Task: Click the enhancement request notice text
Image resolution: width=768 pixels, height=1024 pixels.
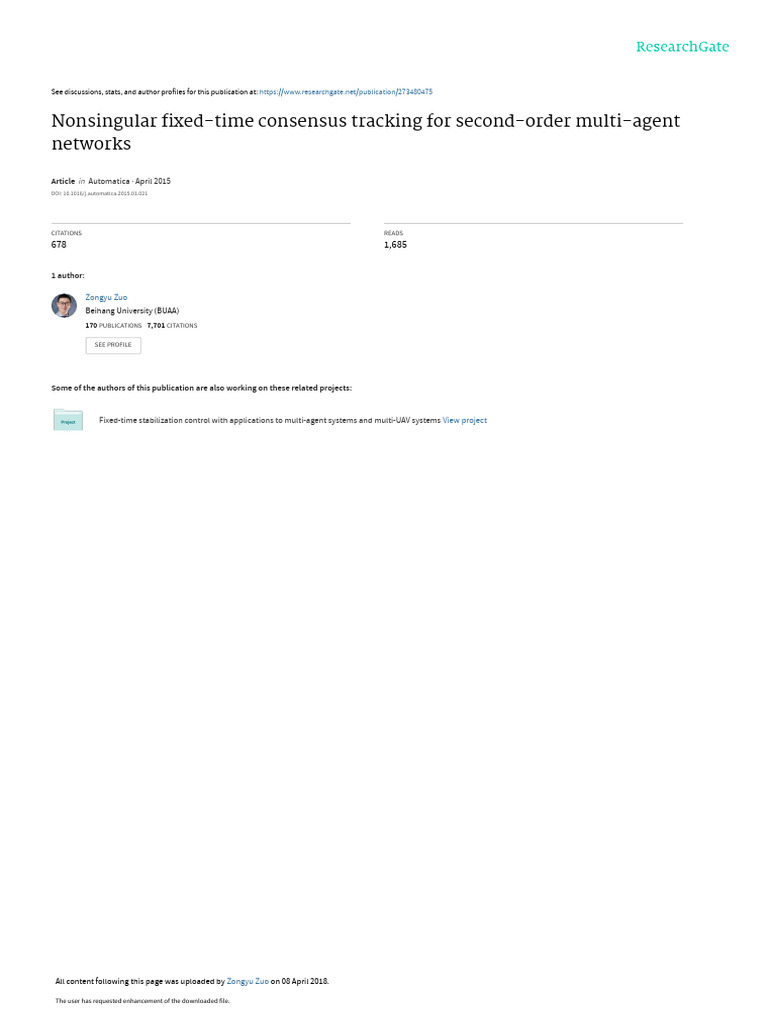Action: 142,1000
